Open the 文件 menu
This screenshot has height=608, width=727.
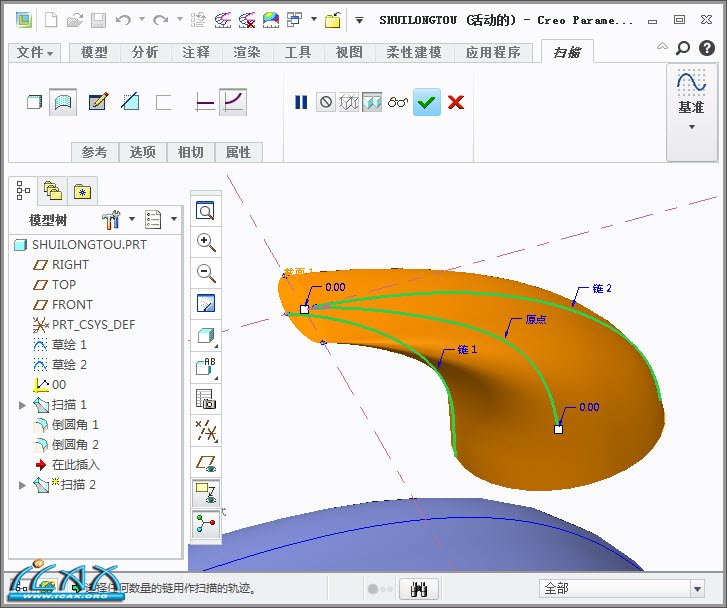pyautogui.click(x=36, y=52)
